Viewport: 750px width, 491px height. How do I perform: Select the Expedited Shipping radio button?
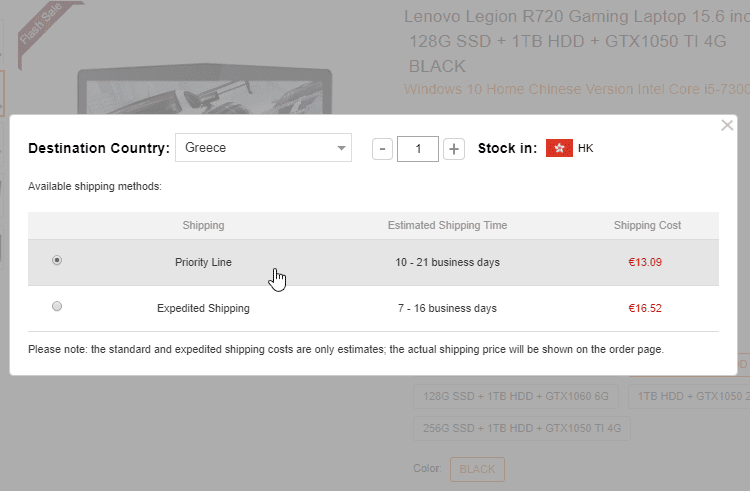click(57, 306)
